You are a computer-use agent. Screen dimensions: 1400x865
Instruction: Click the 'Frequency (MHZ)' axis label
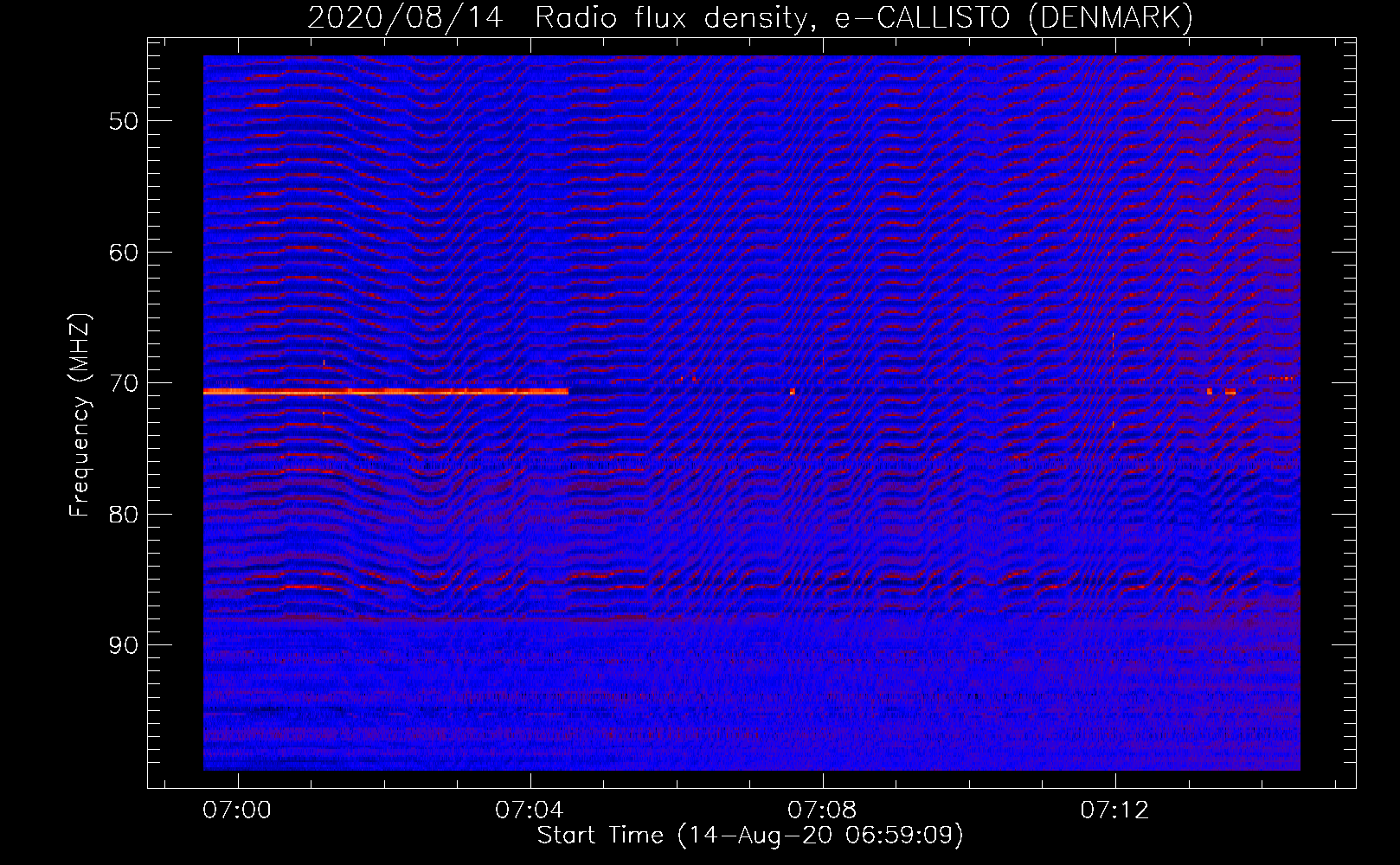[80, 415]
